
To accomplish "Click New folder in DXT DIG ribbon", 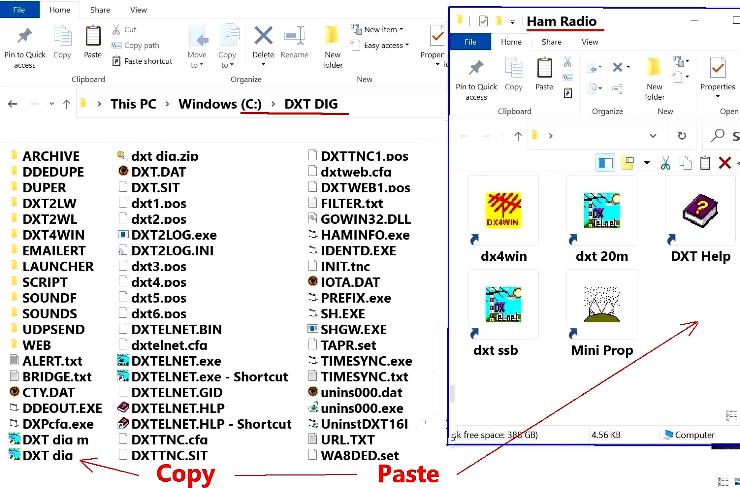I will tap(332, 47).
